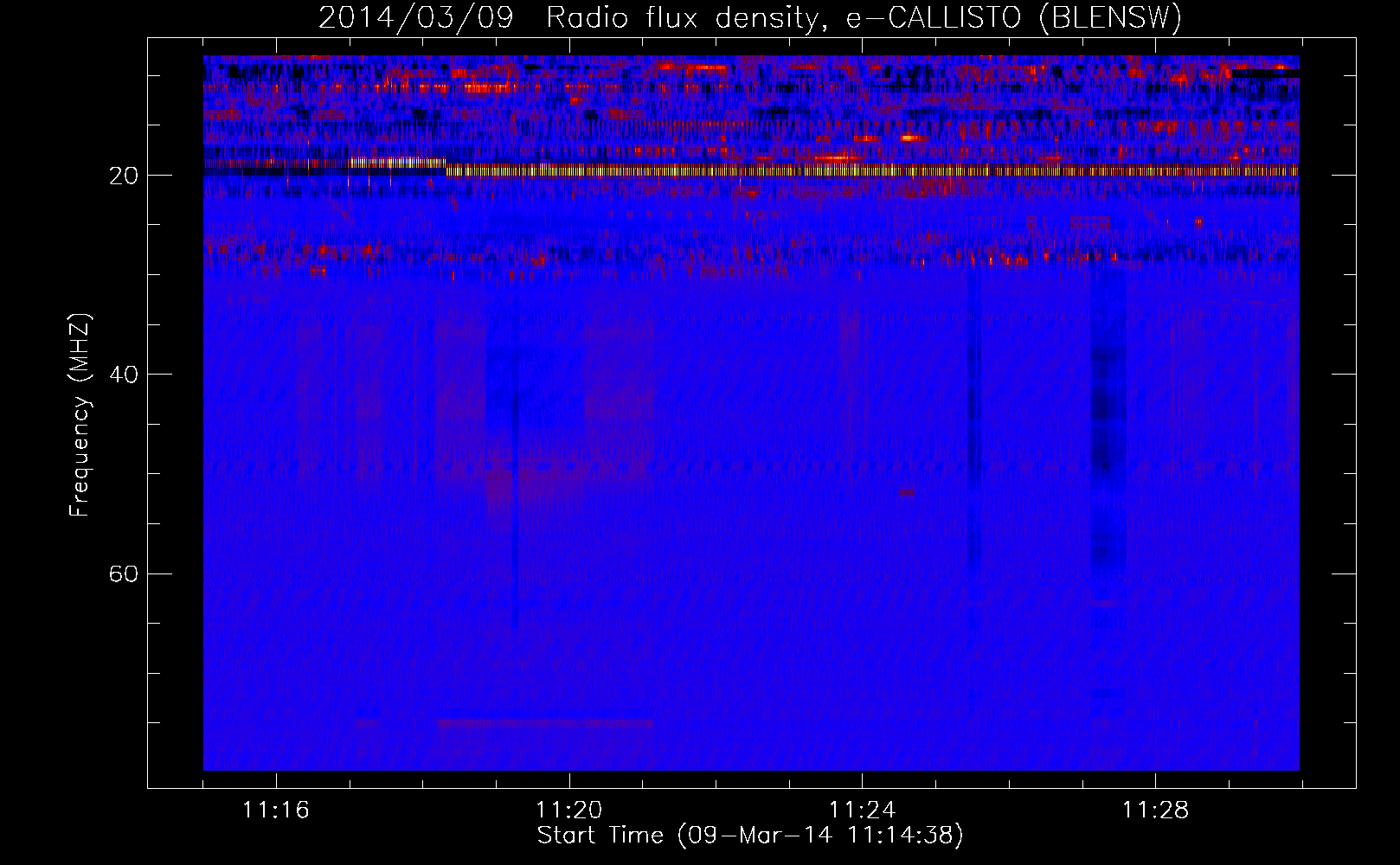Click the plot title "2014/03/09 Radio flux density, e-CALLISTO (BLENSW)"
This screenshot has width=1400, height=865.
point(750,17)
